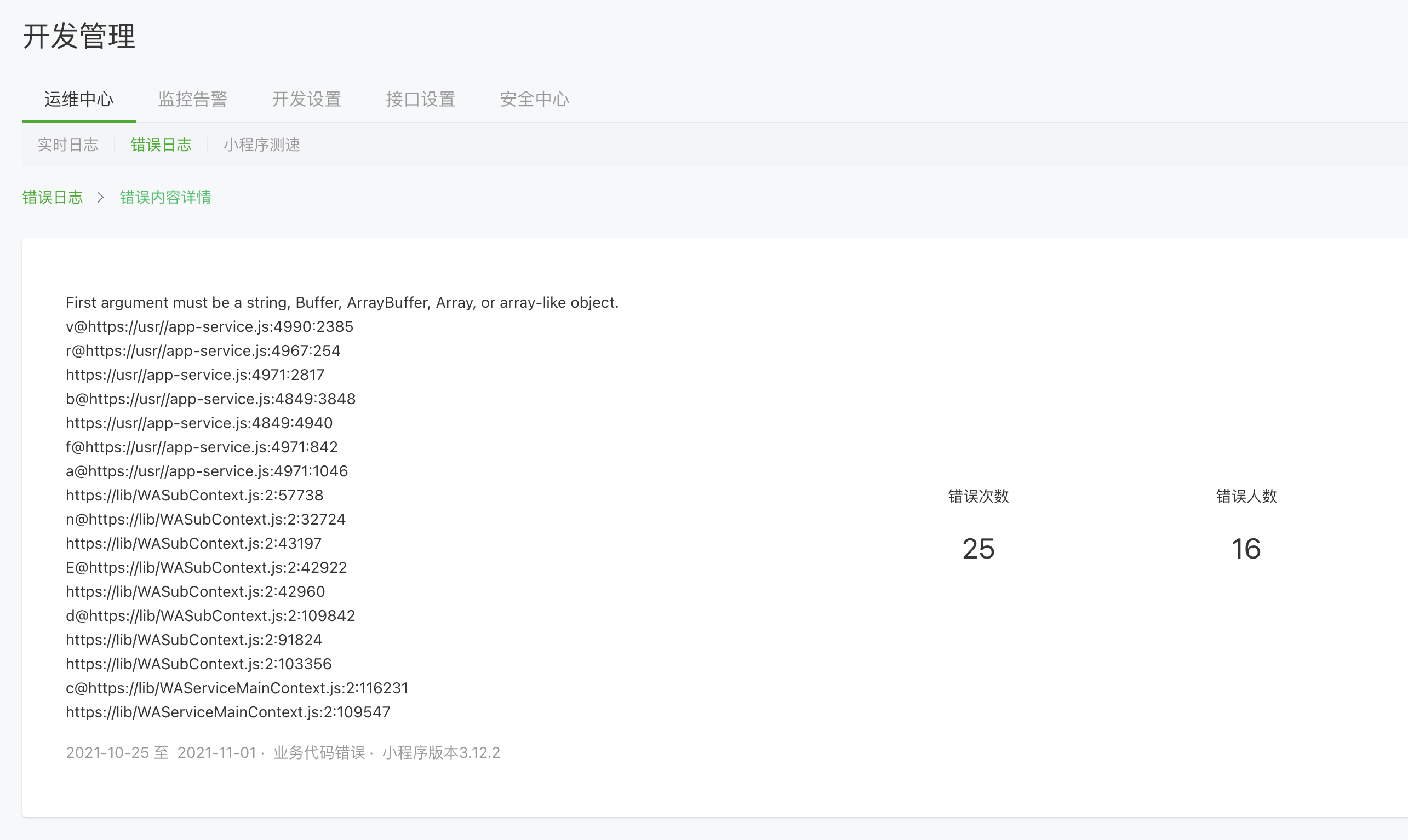Open the 实时日志 sub-tab
1408x840 pixels.
pyautogui.click(x=68, y=145)
